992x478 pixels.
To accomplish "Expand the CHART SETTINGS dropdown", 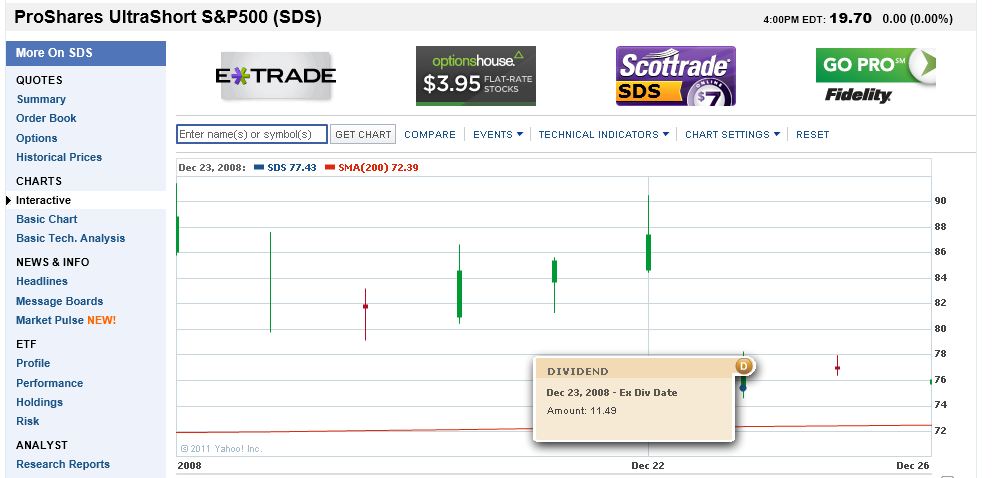I will click(733, 135).
